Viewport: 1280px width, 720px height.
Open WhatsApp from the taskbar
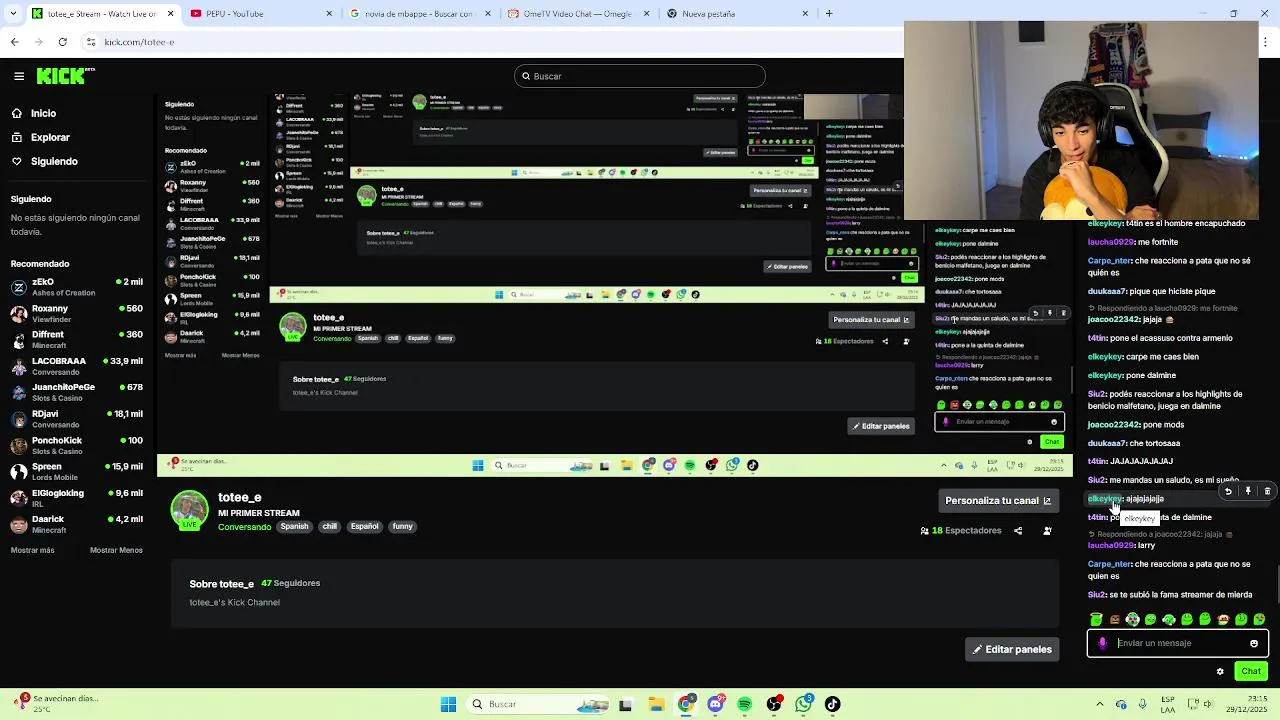(x=803, y=705)
